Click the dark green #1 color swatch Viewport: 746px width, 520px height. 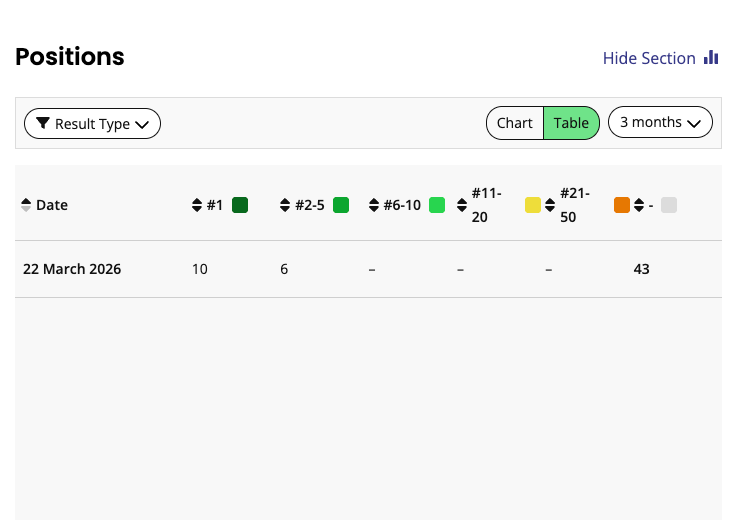pos(240,205)
